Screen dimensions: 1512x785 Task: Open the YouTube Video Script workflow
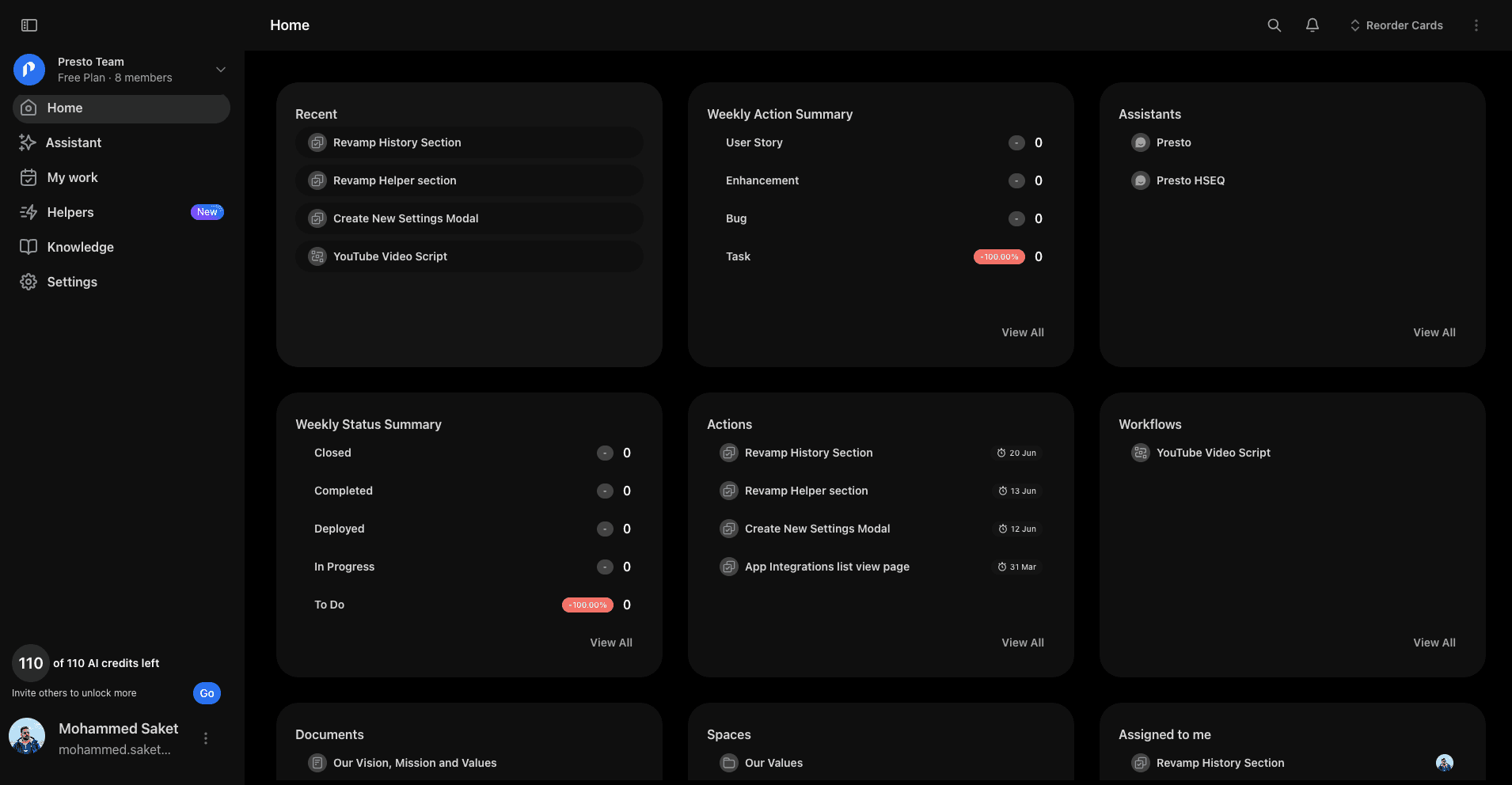coord(1213,453)
